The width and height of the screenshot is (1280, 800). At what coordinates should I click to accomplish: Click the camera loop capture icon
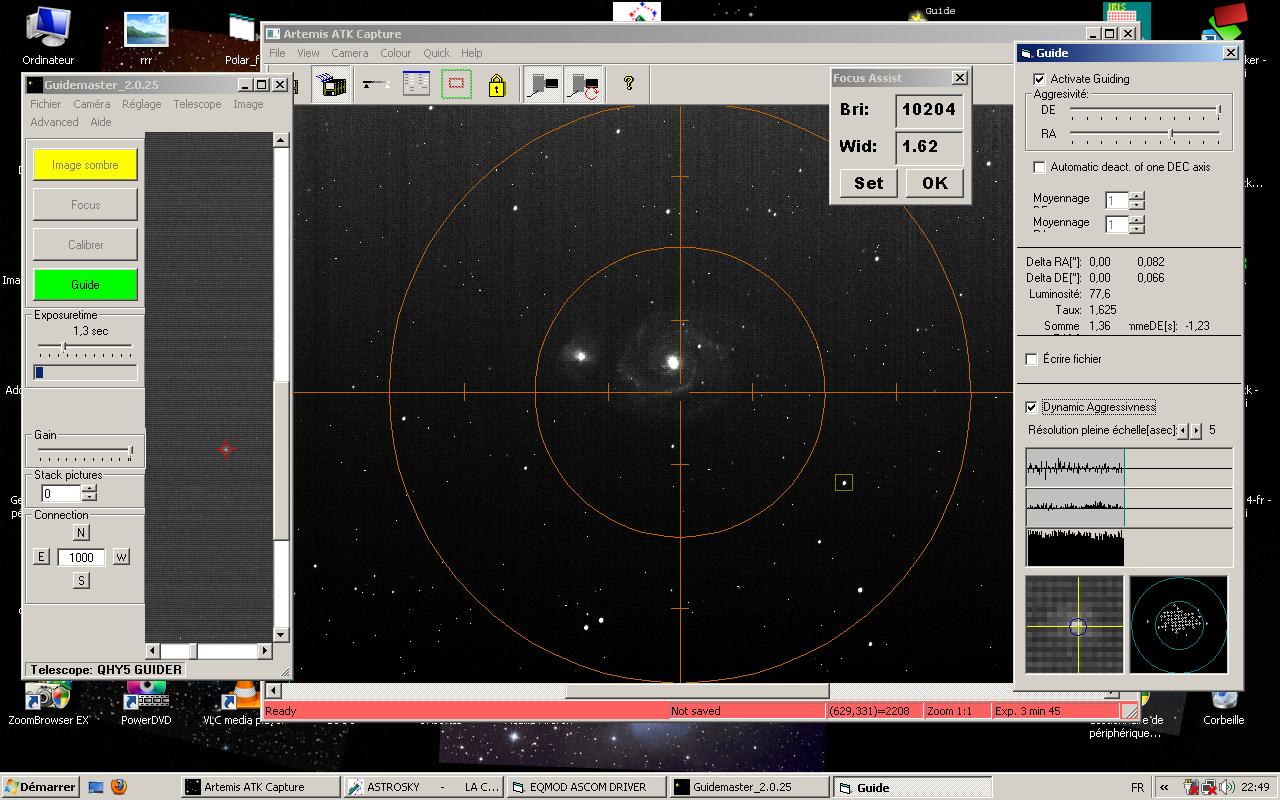coord(583,85)
